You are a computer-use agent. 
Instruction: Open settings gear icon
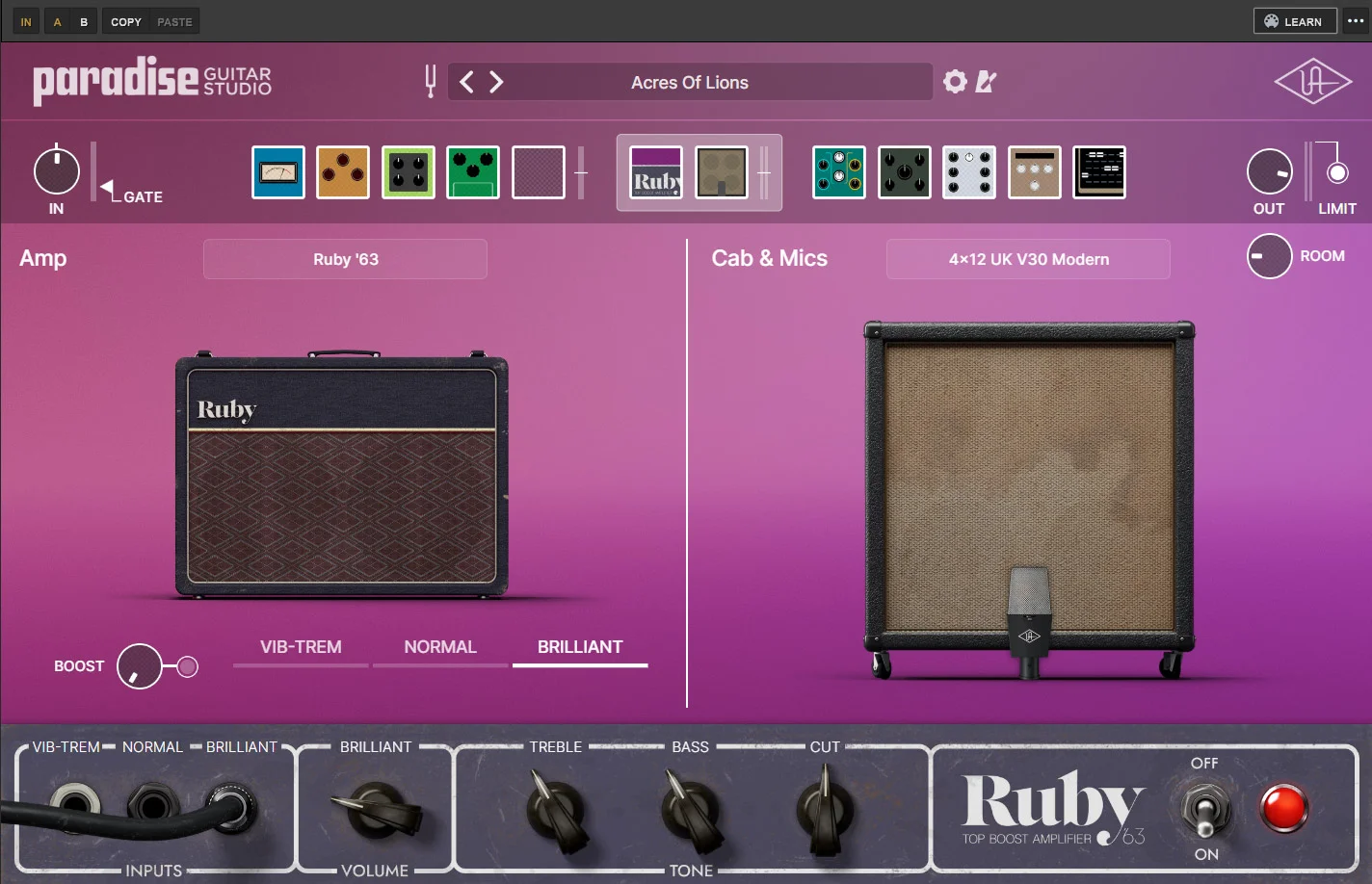[955, 82]
